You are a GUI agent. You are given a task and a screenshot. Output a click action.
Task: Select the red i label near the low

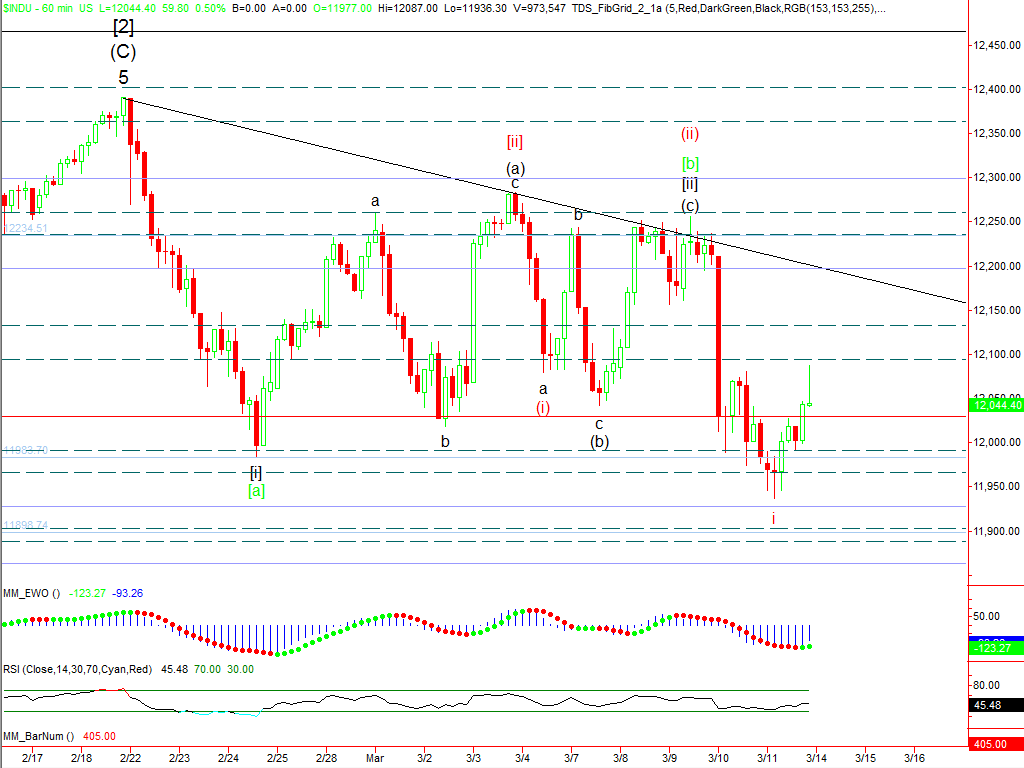[773, 518]
